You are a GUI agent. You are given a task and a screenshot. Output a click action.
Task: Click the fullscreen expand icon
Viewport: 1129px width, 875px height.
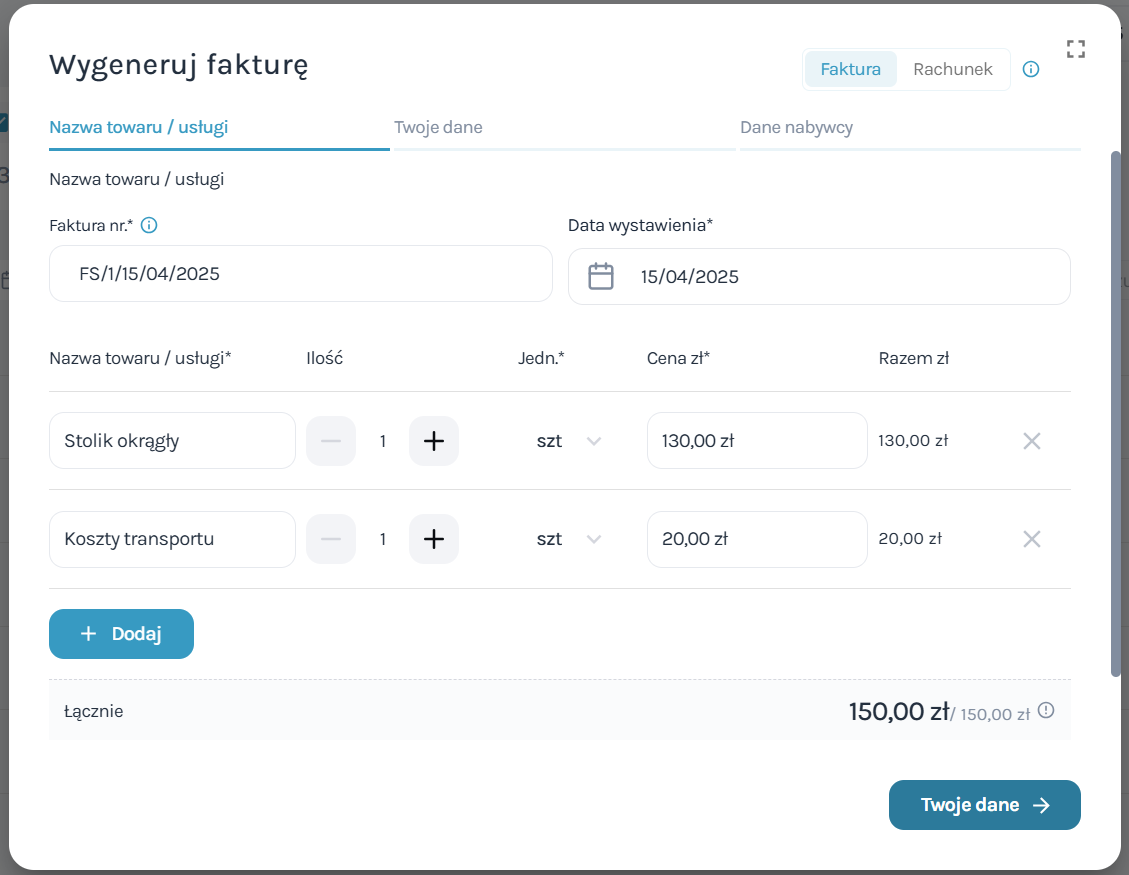tap(1076, 49)
